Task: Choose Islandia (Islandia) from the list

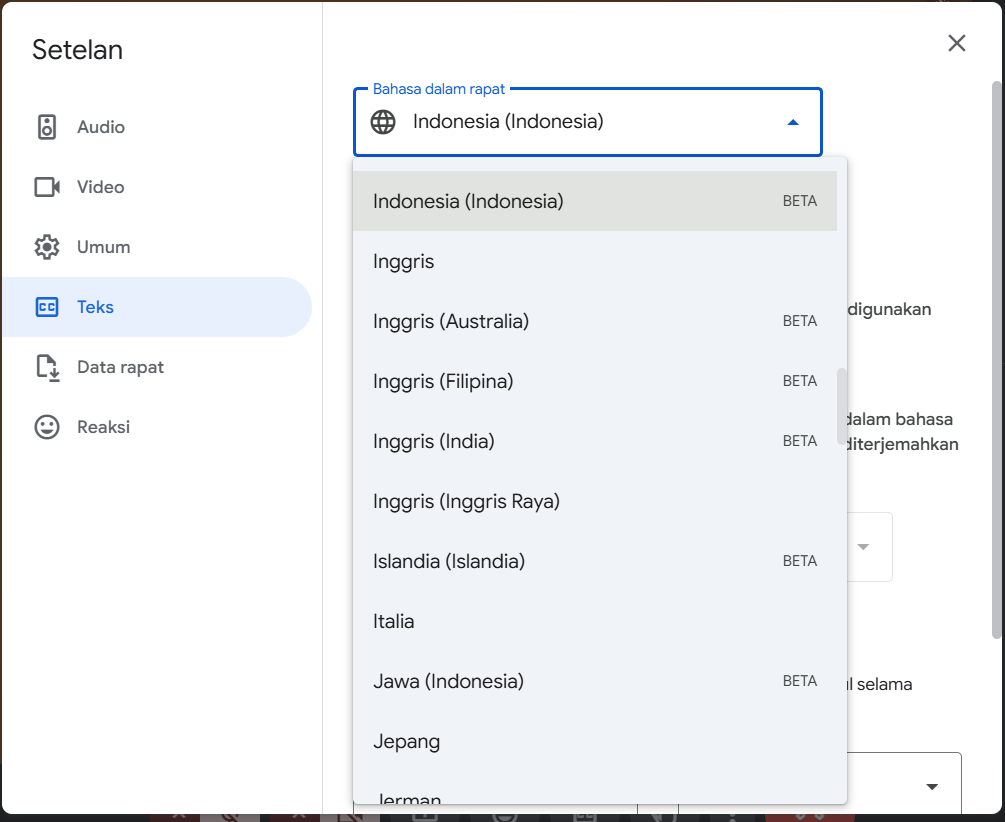Action: click(449, 561)
